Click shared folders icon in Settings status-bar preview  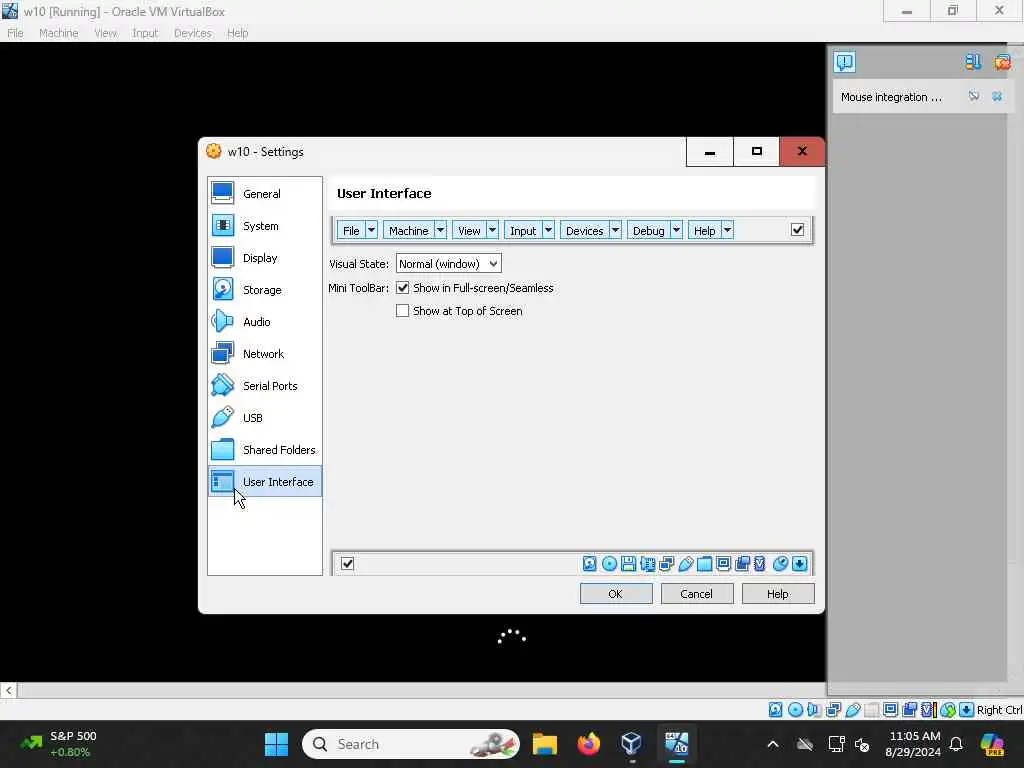[704, 564]
